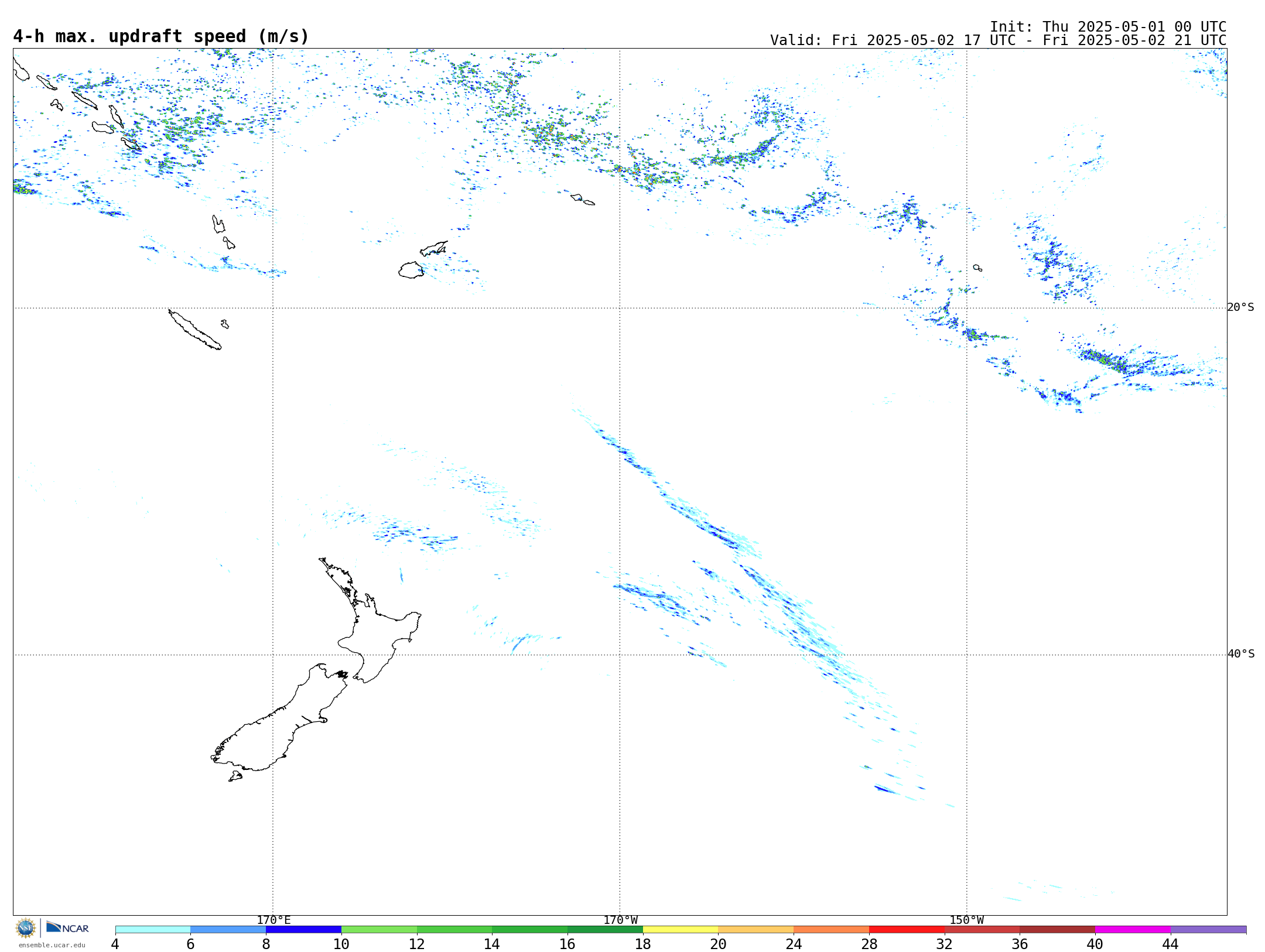Click the colorbar tick label 14
1265x952 pixels.
(492, 944)
